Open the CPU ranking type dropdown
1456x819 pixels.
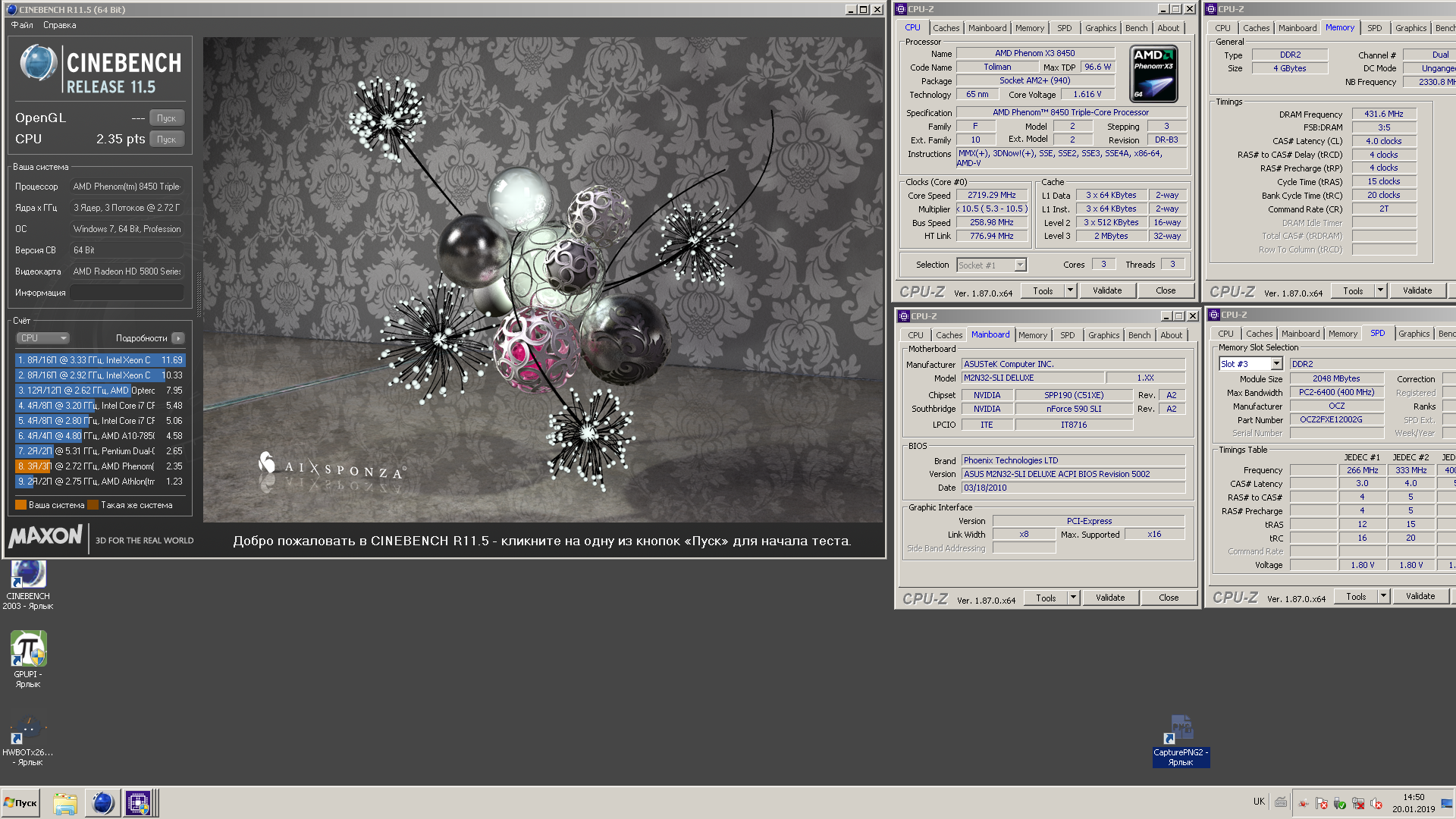click(x=42, y=338)
